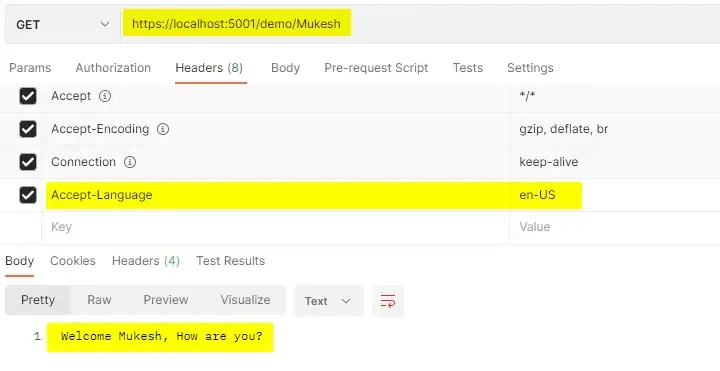Switch to Raw response view

99,300
